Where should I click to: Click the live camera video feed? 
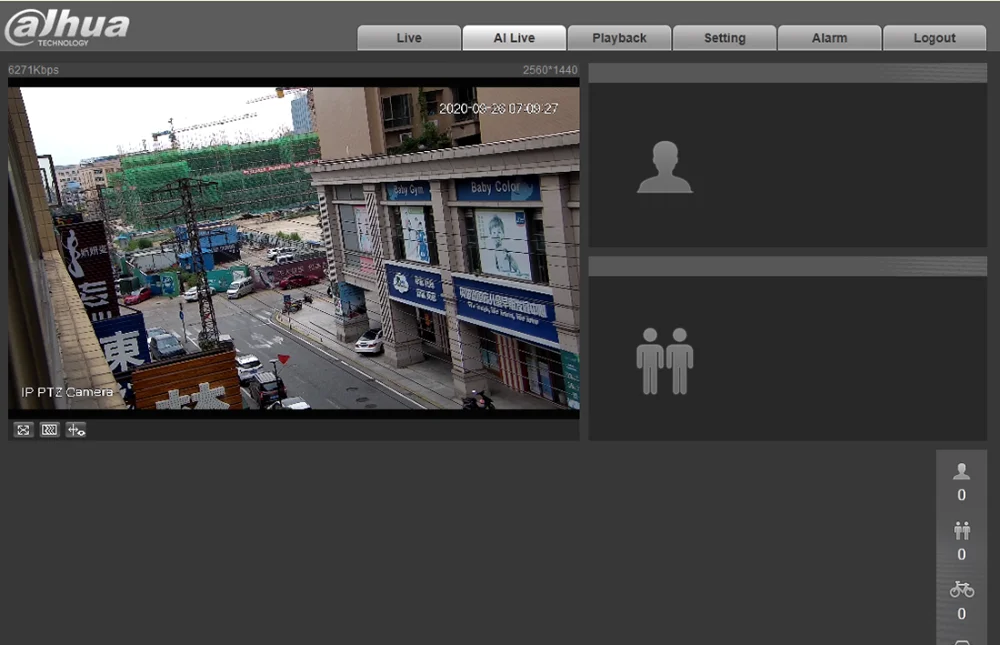point(294,248)
